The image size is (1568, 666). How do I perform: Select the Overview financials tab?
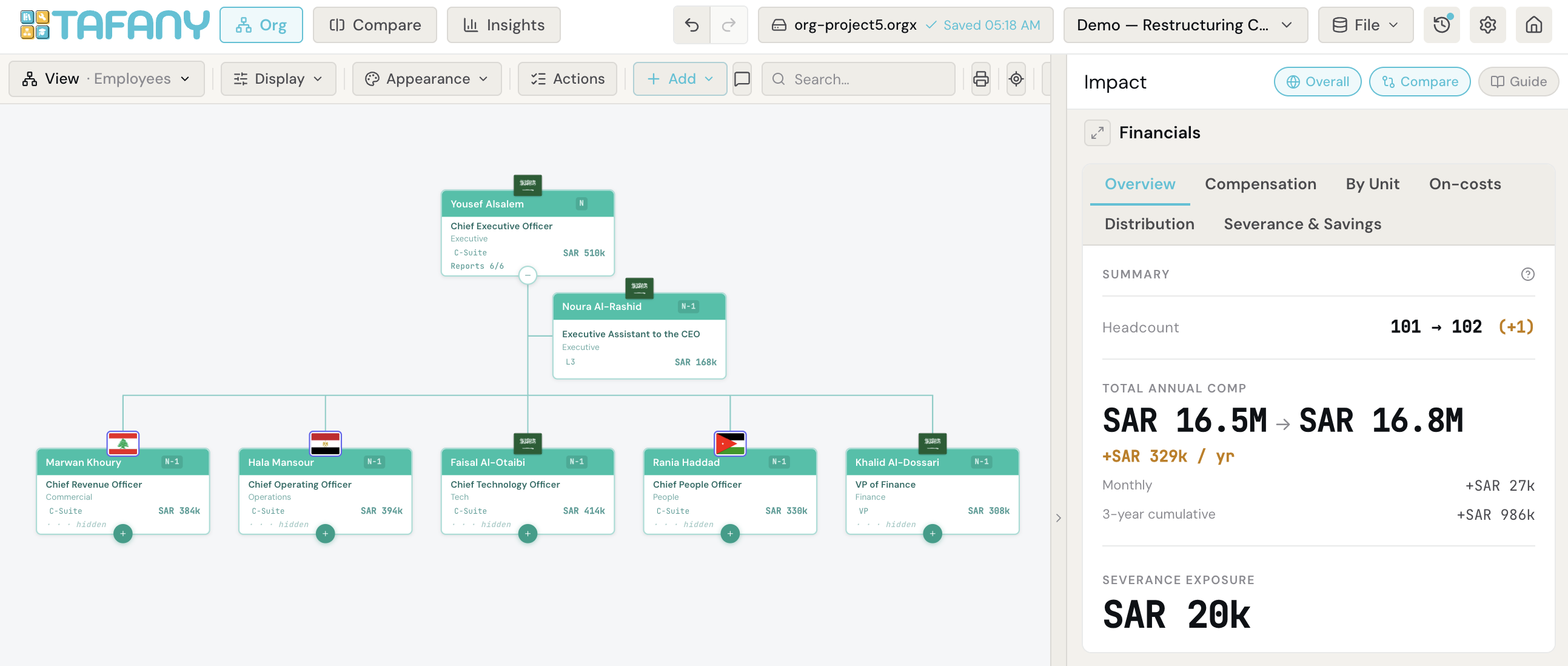pyautogui.click(x=1139, y=184)
